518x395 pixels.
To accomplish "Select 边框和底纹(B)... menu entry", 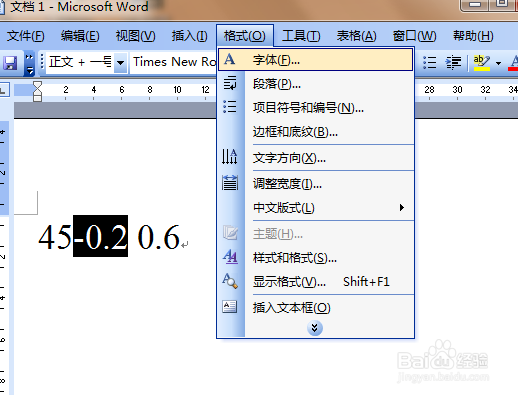I will [x=315, y=132].
